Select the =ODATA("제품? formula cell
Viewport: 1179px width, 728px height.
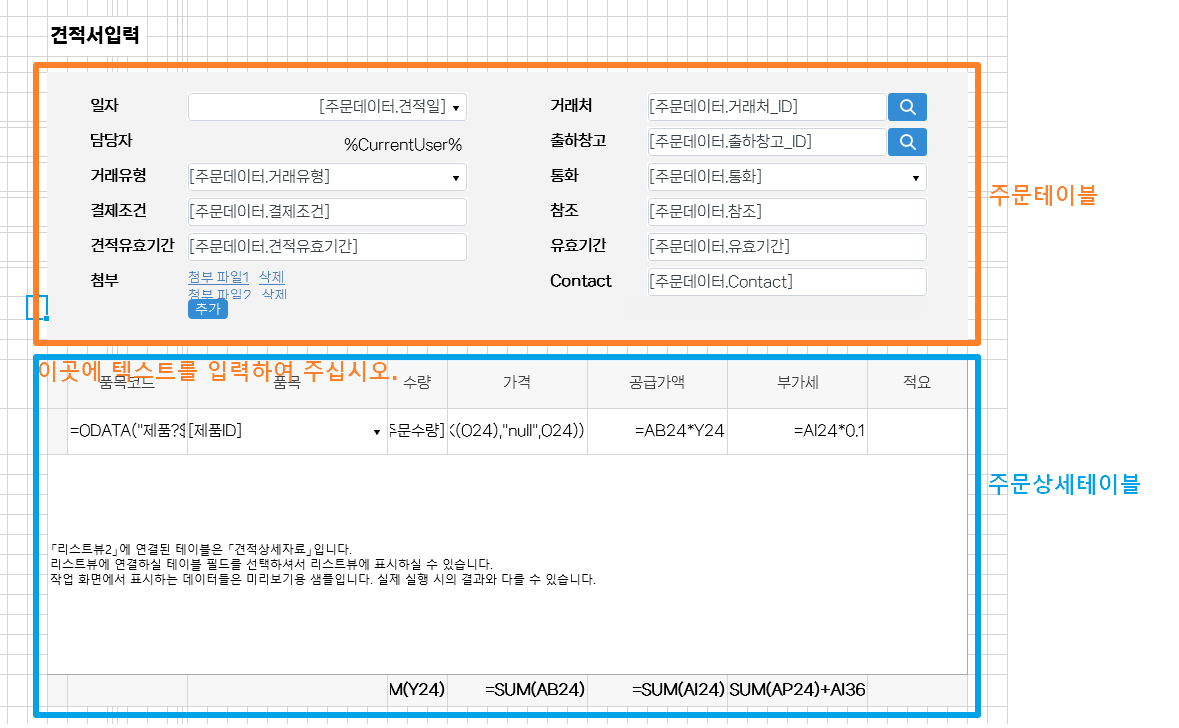point(127,432)
